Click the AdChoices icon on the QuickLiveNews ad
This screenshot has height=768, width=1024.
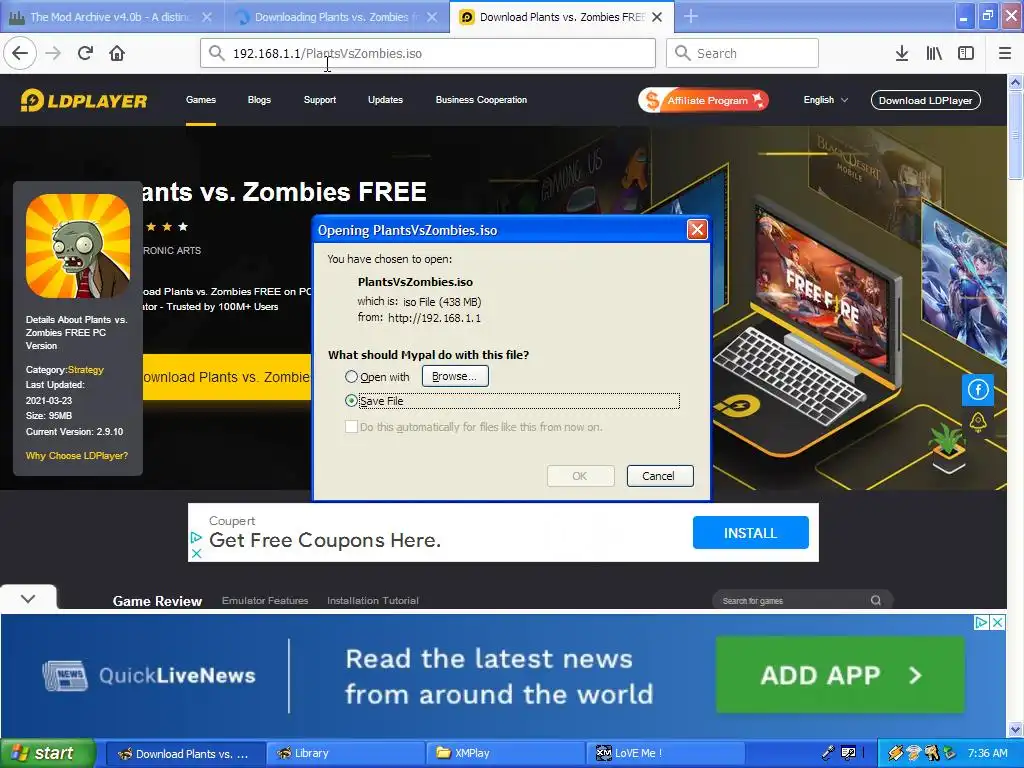(x=981, y=622)
